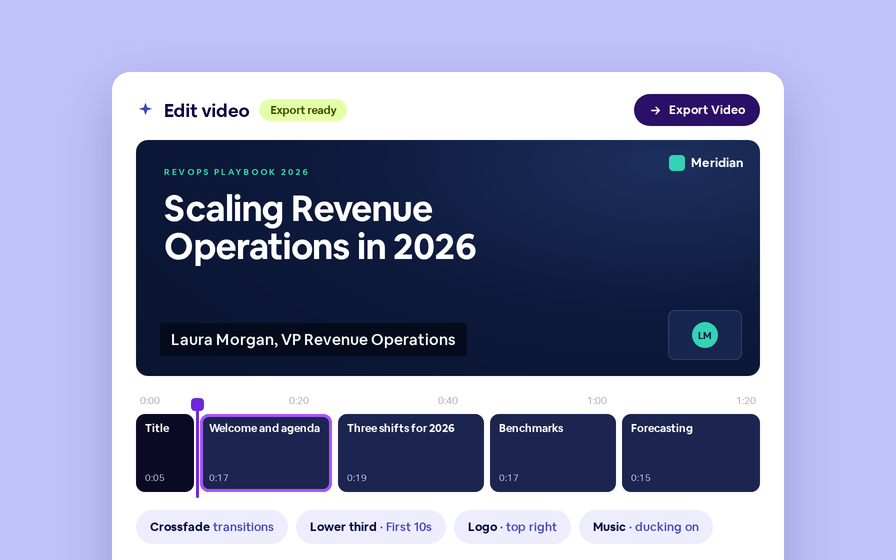Click the 0:40 timeline ruler mark

tap(448, 401)
